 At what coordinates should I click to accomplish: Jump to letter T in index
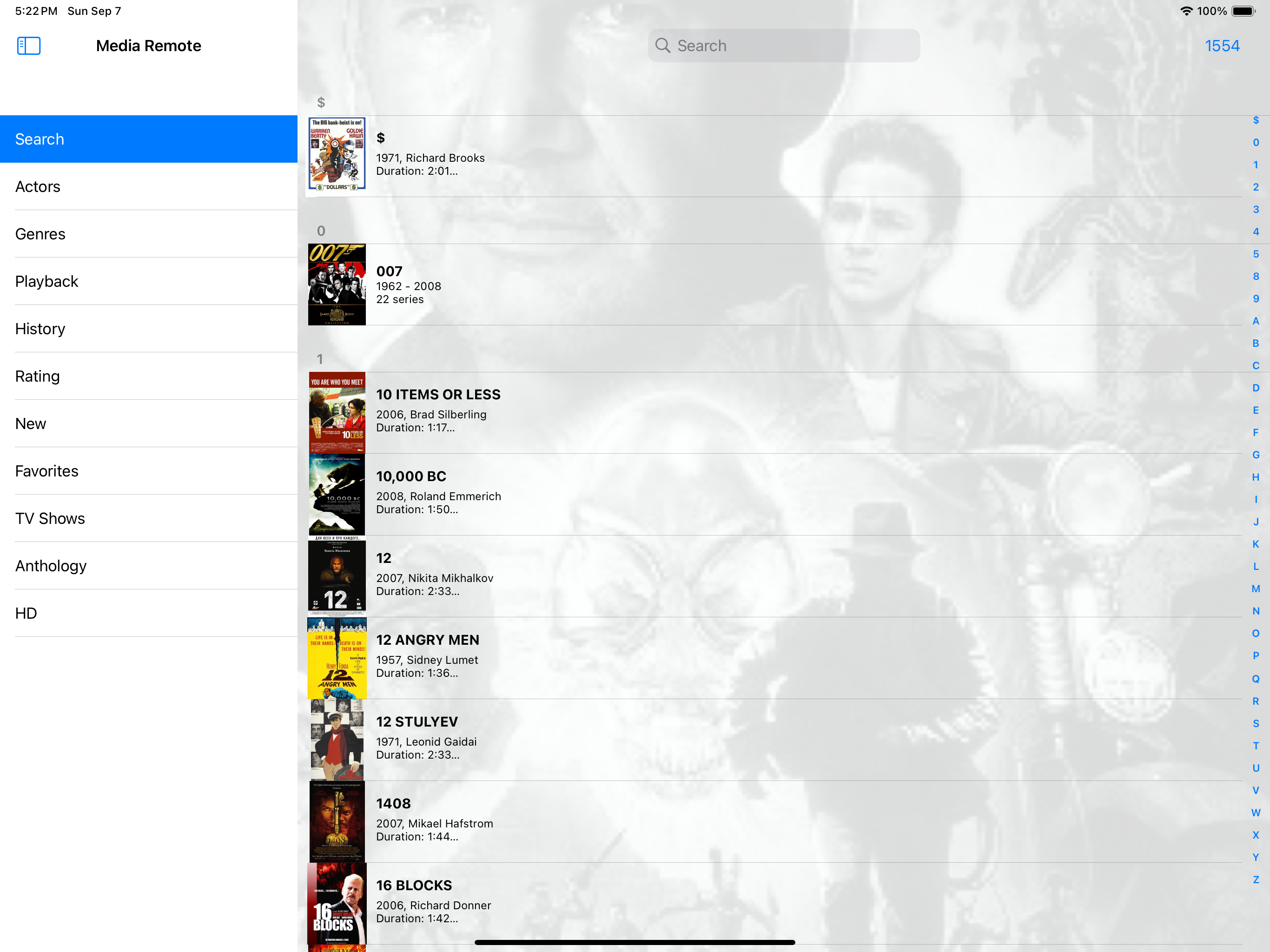coord(1256,746)
